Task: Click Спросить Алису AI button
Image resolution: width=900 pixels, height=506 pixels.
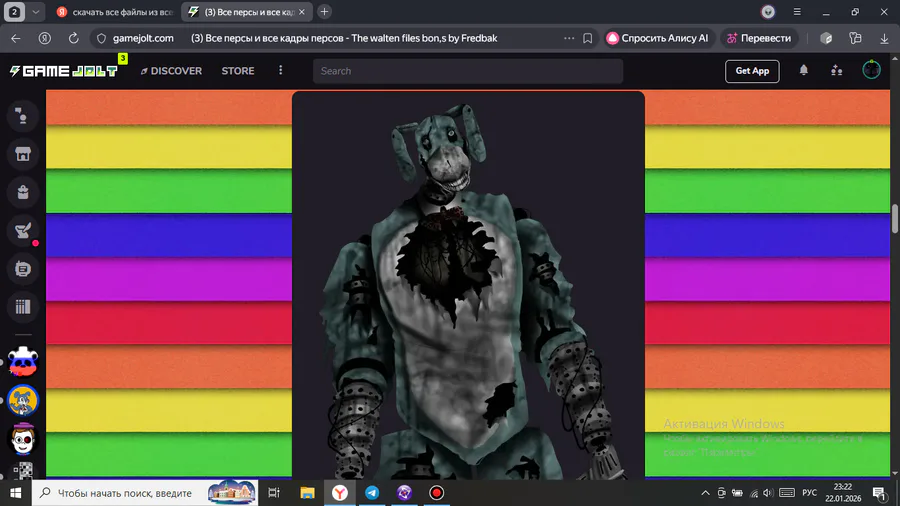Action: click(x=658, y=38)
